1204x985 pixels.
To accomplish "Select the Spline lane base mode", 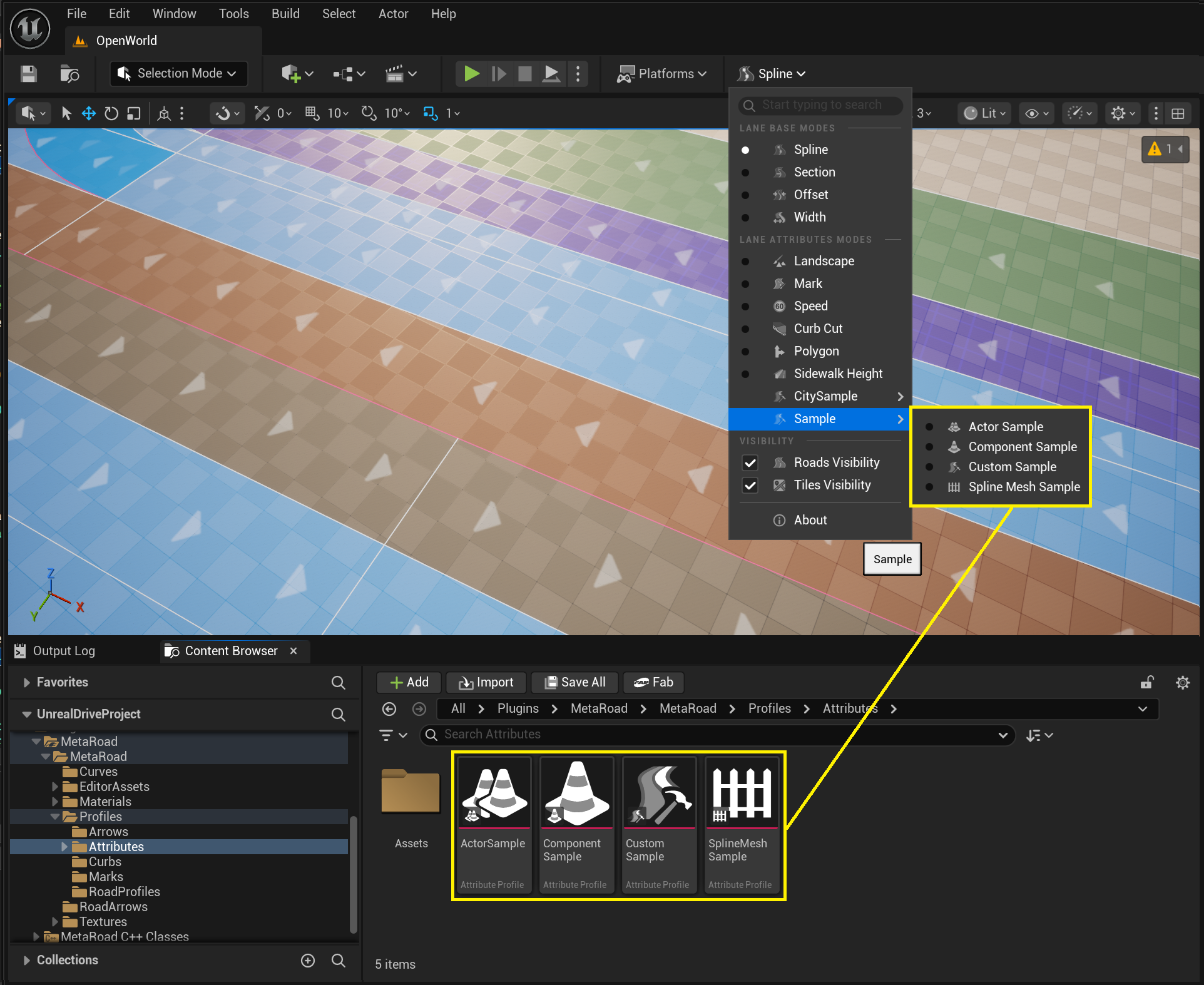I will click(820, 150).
